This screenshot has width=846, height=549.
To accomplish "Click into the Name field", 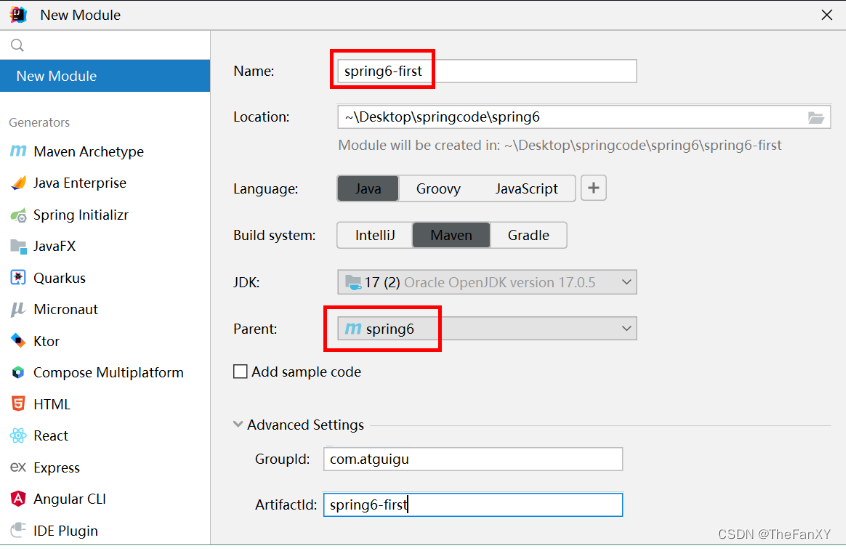I will pyautogui.click(x=487, y=71).
